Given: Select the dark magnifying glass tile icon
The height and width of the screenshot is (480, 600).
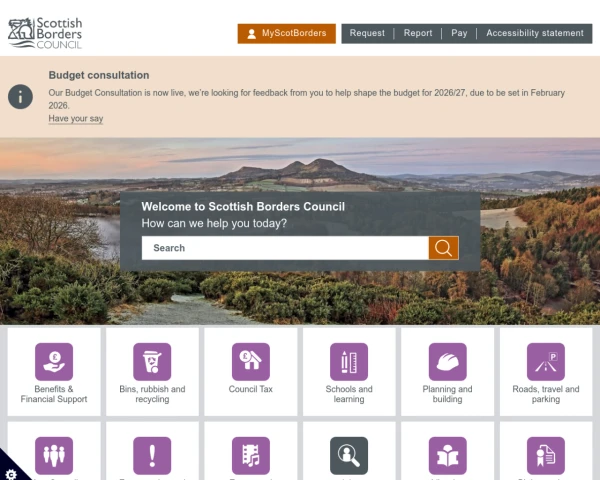Looking at the screenshot, I should [x=349, y=455].
